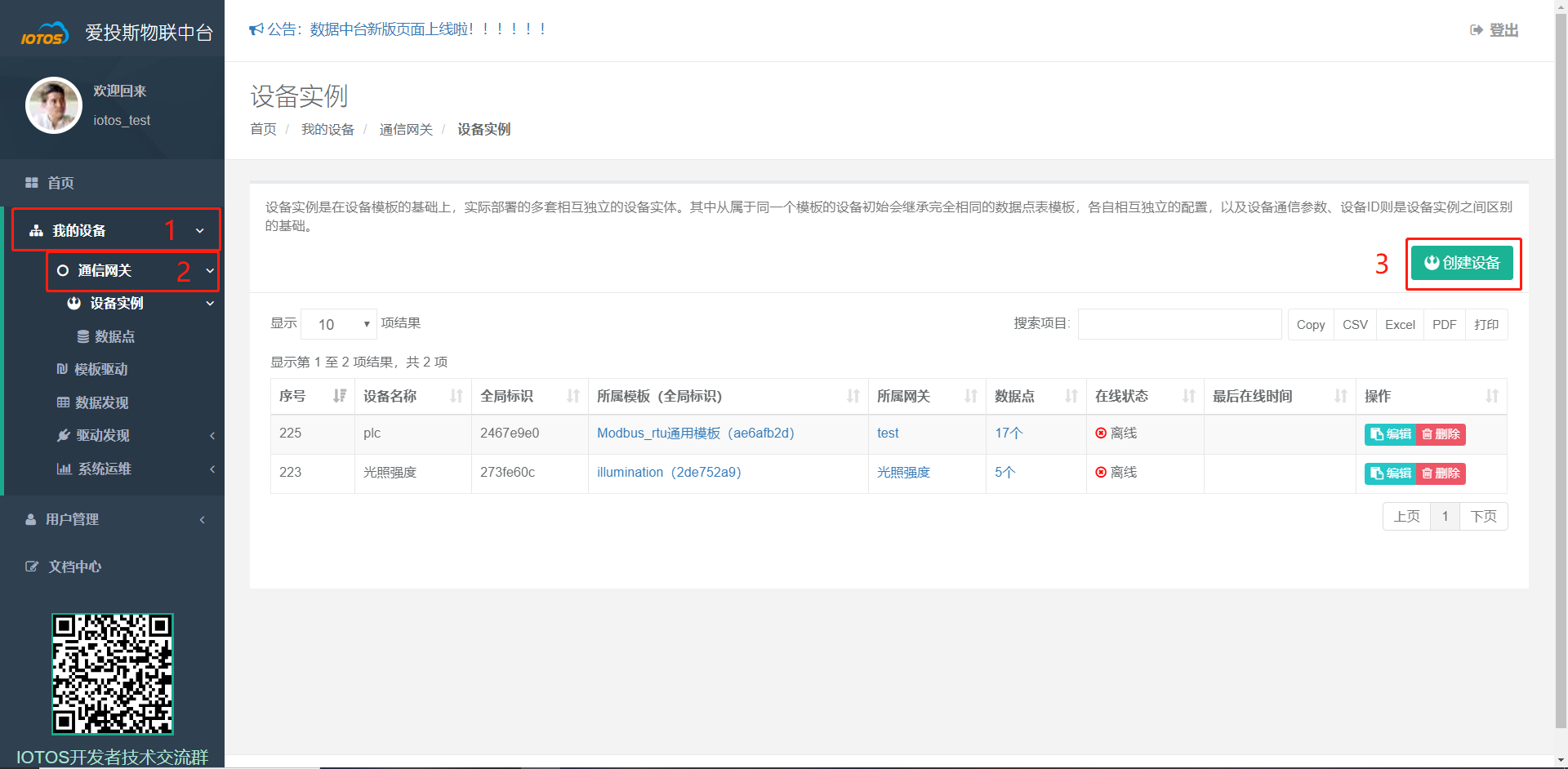Click the 登出 logout icon
Image resolution: width=1568 pixels, height=769 pixels.
coord(1475,29)
